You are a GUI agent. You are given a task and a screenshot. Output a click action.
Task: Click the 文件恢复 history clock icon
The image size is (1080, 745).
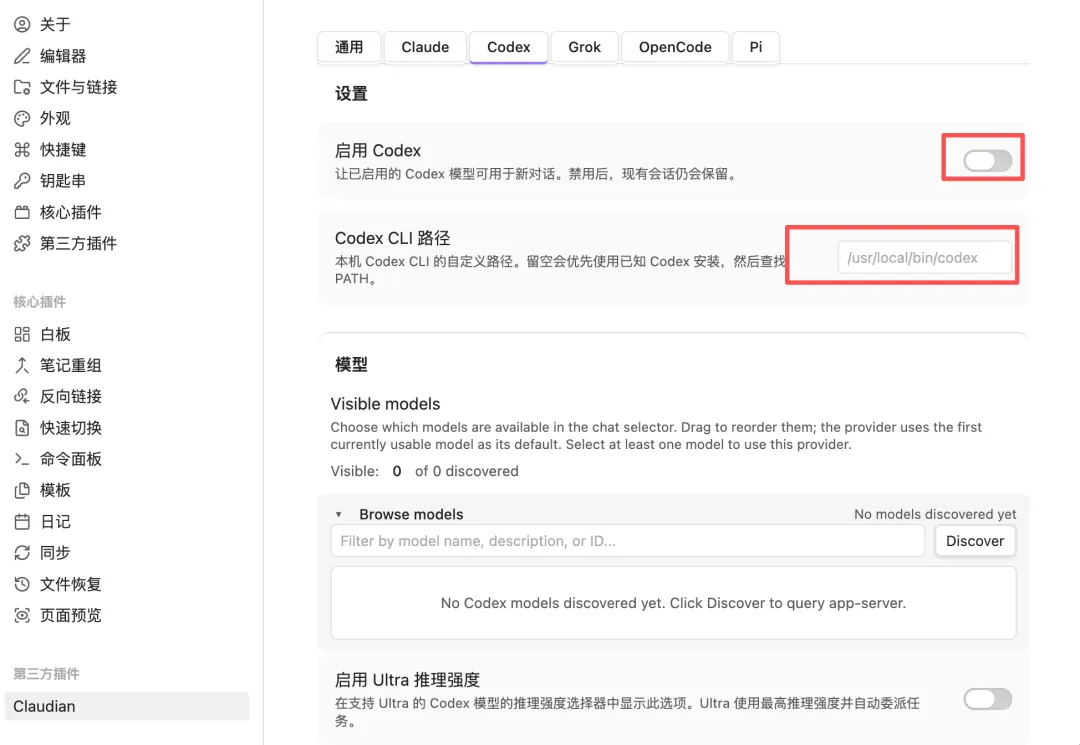tap(22, 585)
